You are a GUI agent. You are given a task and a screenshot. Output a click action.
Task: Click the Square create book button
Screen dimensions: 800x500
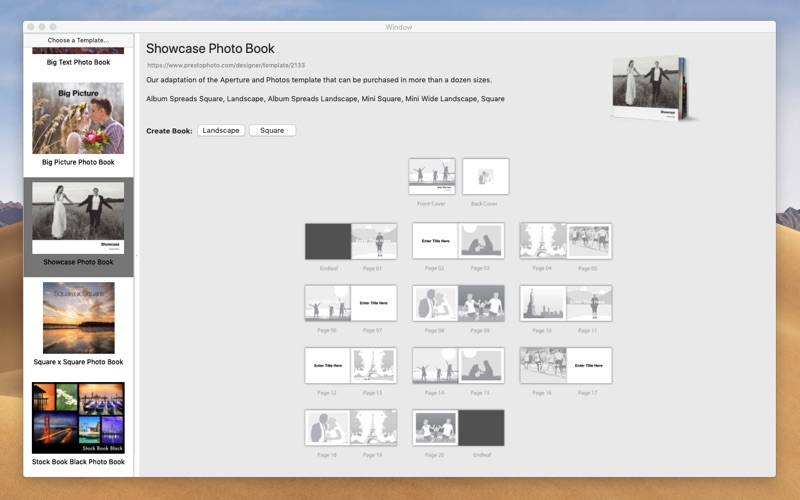click(272, 131)
